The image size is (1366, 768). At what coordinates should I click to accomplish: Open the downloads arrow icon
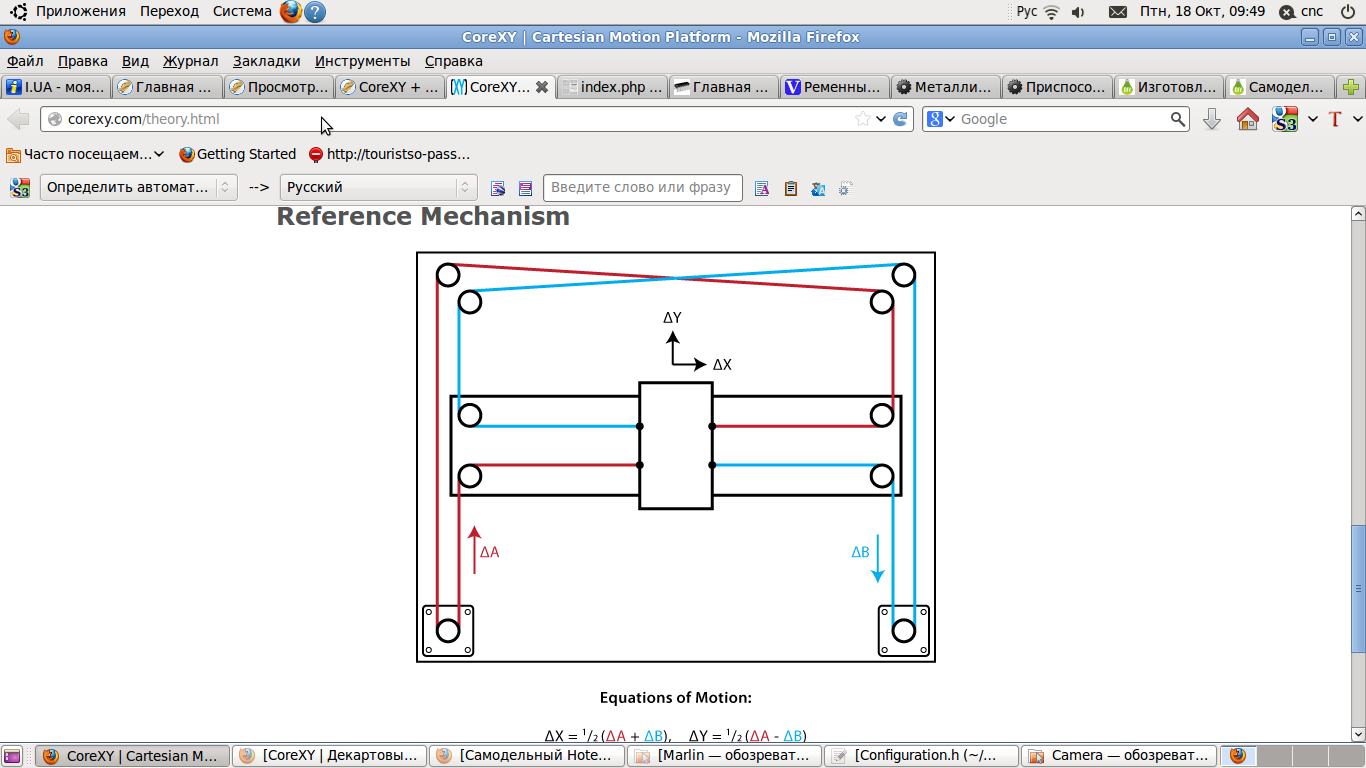pyautogui.click(x=1212, y=119)
